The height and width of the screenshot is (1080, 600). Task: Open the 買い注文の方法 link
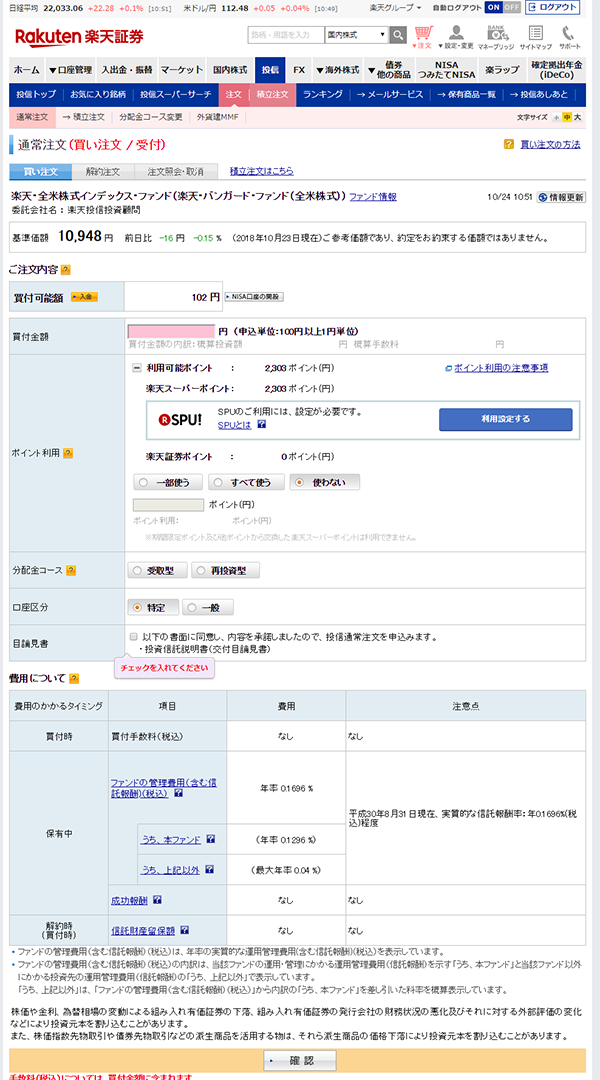tap(550, 144)
